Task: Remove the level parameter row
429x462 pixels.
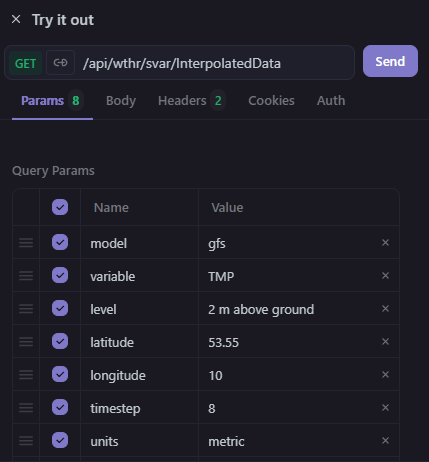Action: coord(385,309)
